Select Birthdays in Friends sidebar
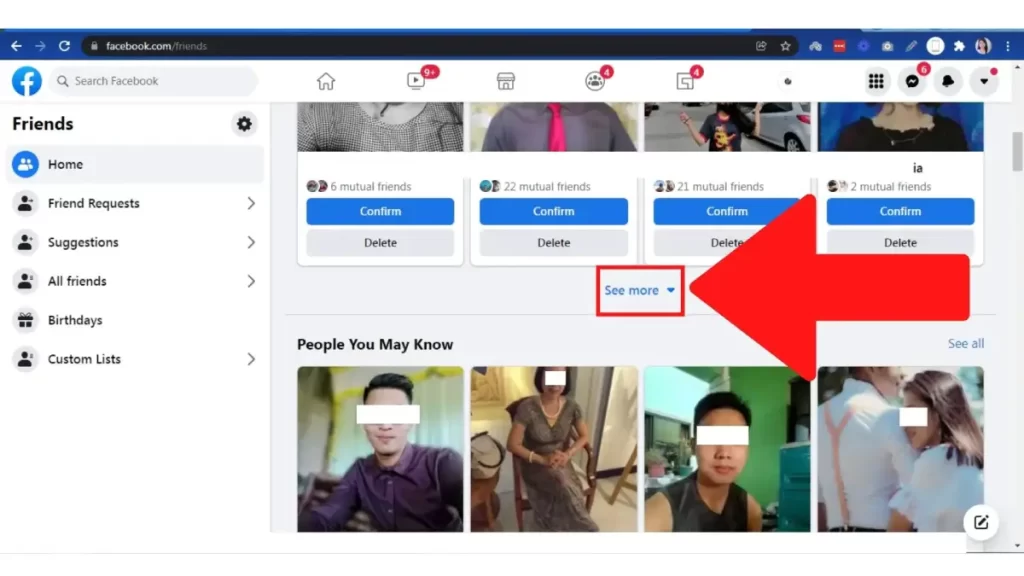 75,321
